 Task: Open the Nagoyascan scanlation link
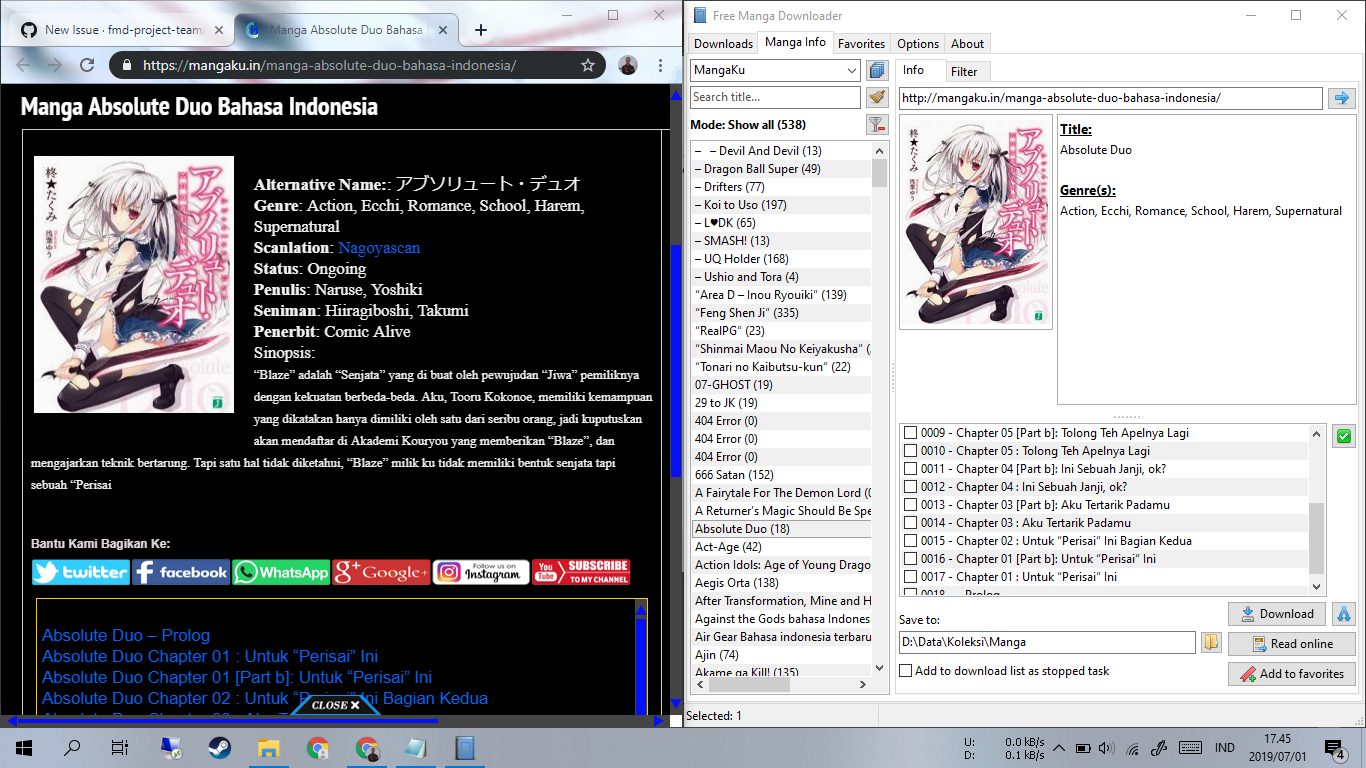[x=379, y=248]
